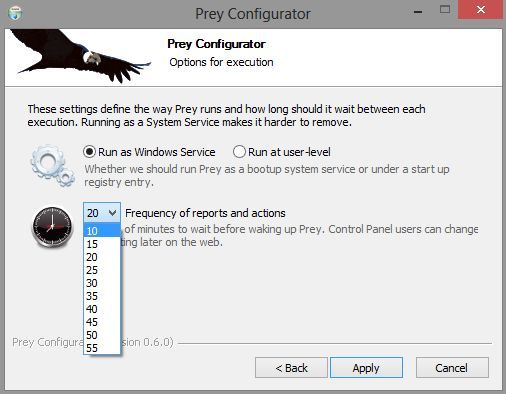Maximize the Prey Configurator window
The width and height of the screenshot is (506, 394).
pos(445,10)
